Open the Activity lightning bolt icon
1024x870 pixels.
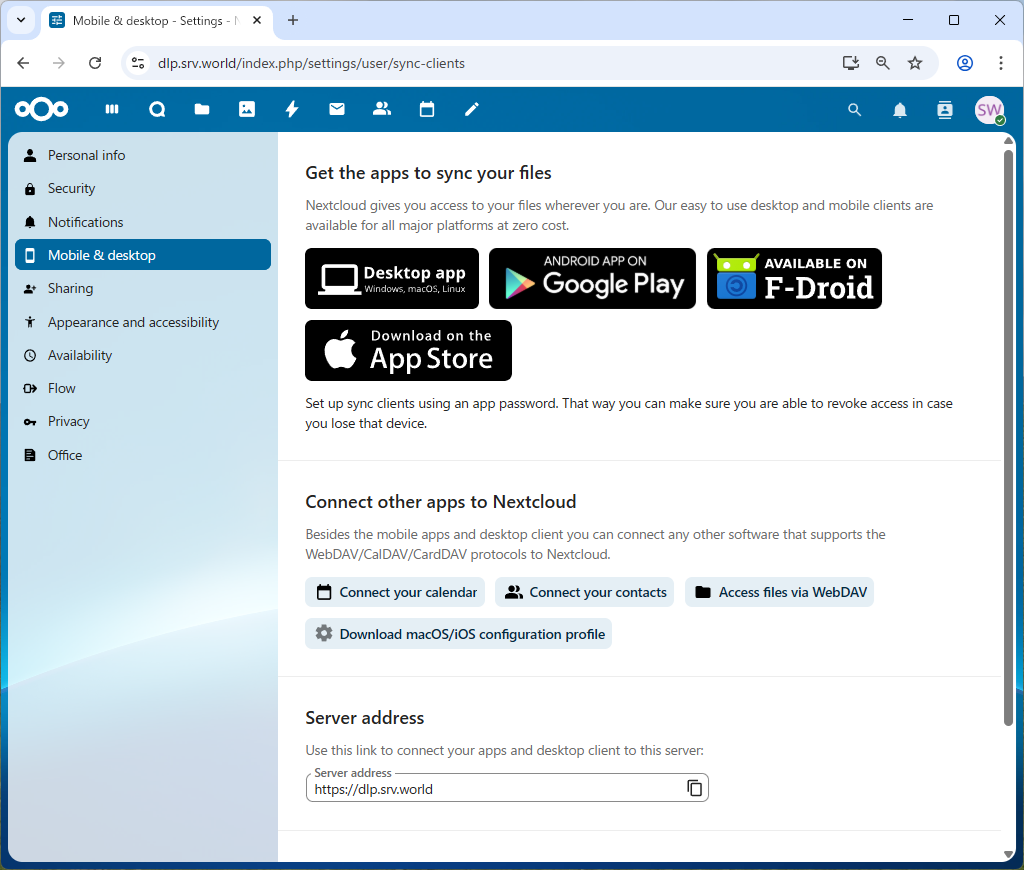pyautogui.click(x=292, y=110)
